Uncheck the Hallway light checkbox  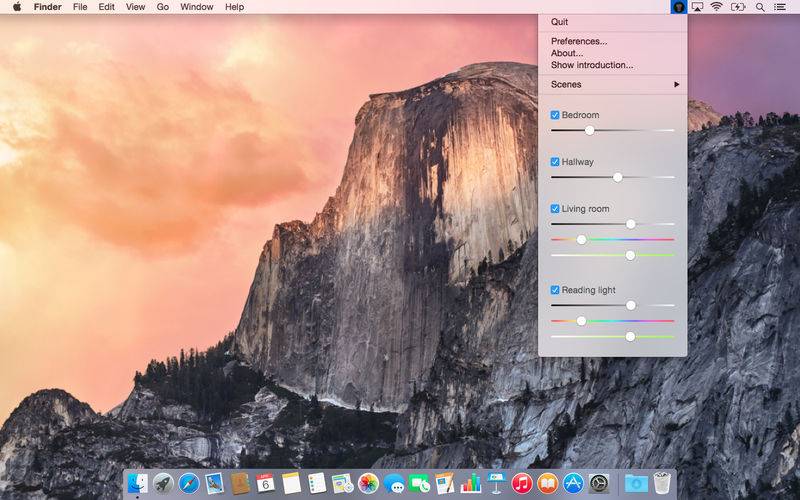point(555,162)
